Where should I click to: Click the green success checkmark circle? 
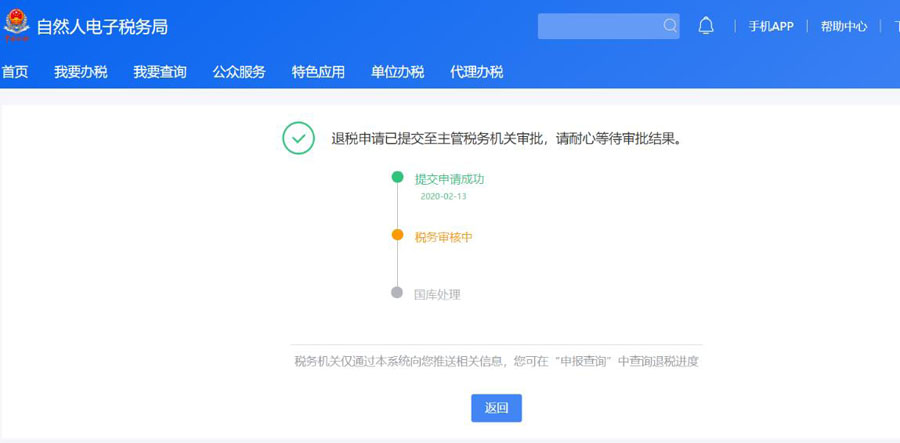point(298,138)
